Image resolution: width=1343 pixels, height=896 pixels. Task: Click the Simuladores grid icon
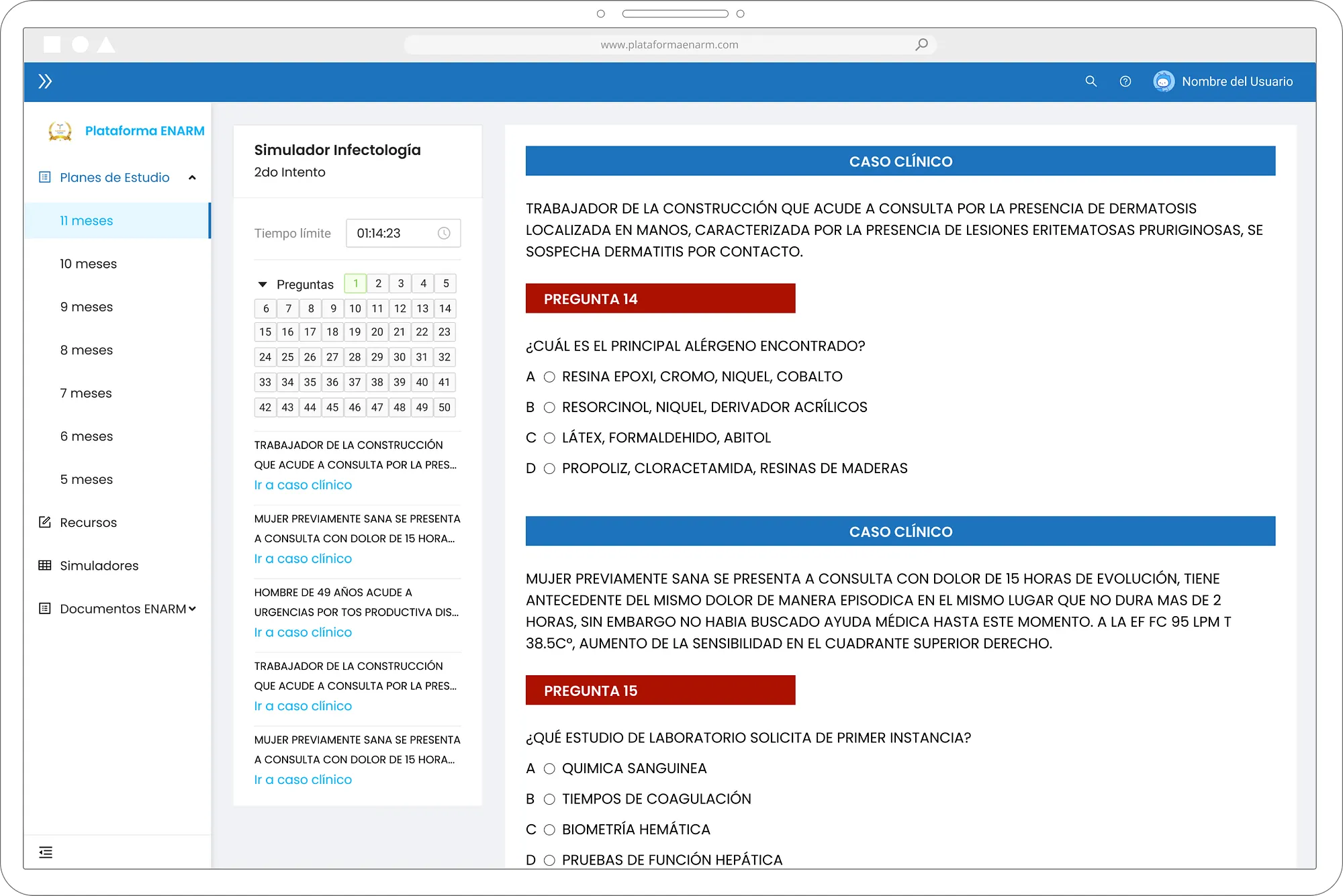click(x=45, y=565)
